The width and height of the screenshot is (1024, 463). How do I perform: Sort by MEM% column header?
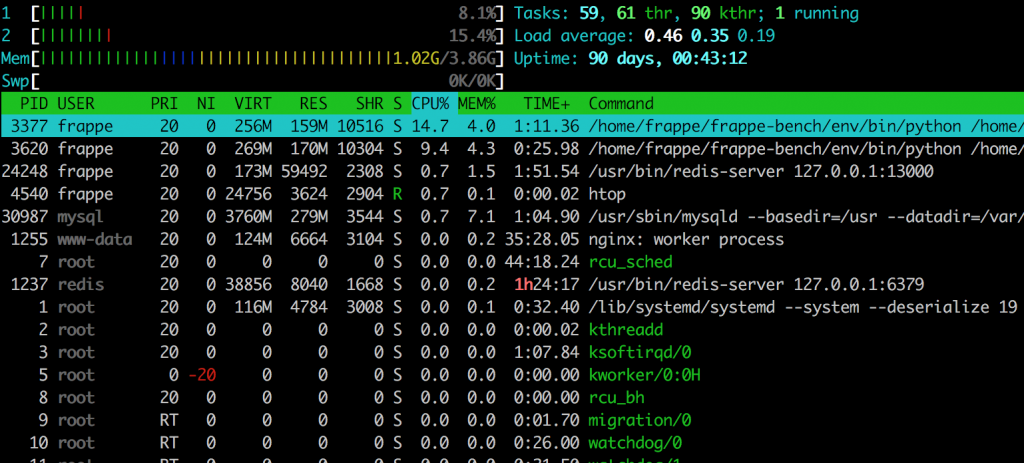[x=477, y=103]
